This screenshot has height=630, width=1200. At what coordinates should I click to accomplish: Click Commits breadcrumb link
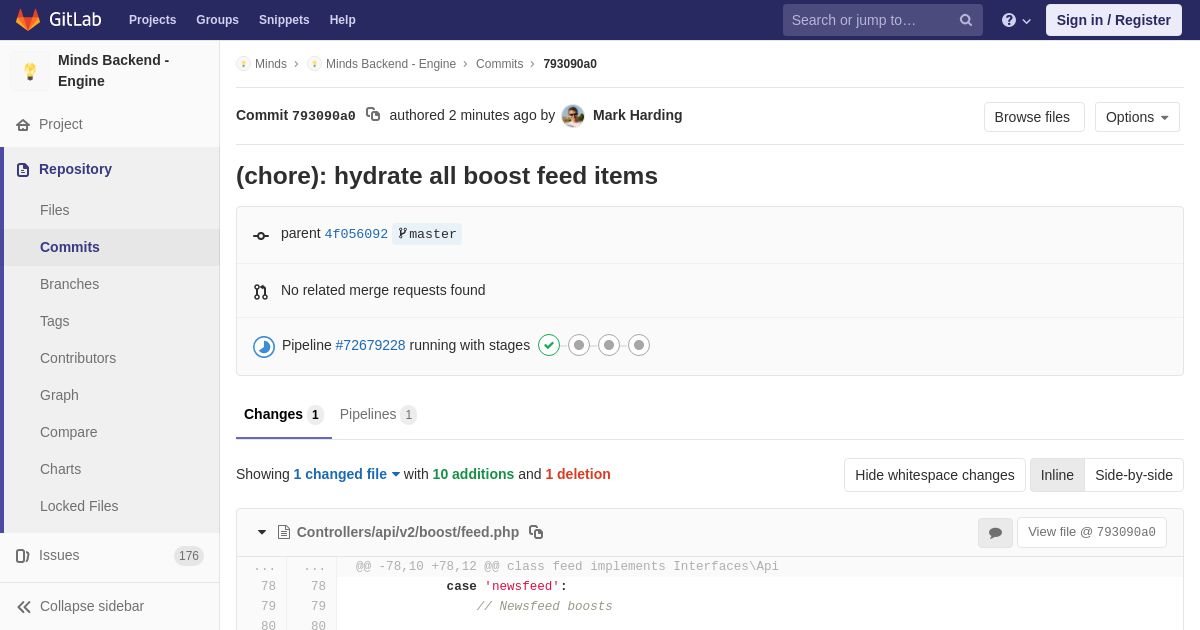tap(499, 64)
